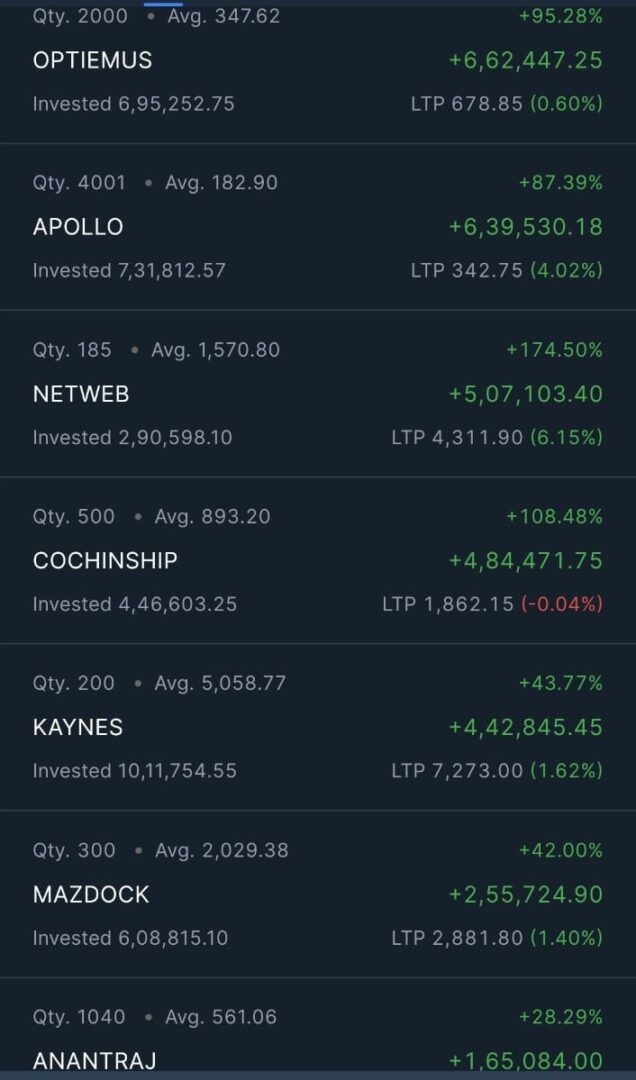Open the OPTIEMUS holding
This screenshot has width=636, height=1080.
(x=92, y=60)
